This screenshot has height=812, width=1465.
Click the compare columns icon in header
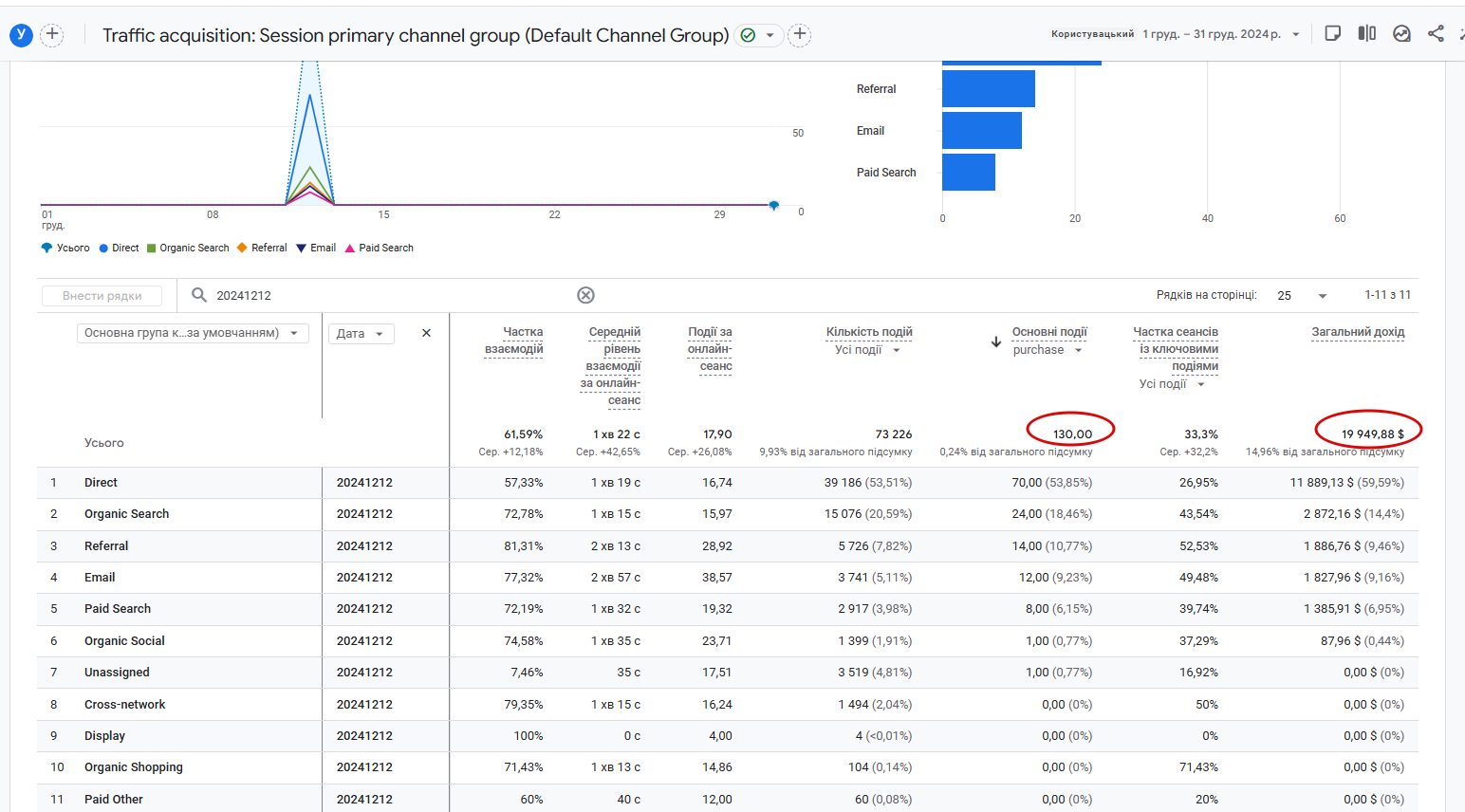1366,34
